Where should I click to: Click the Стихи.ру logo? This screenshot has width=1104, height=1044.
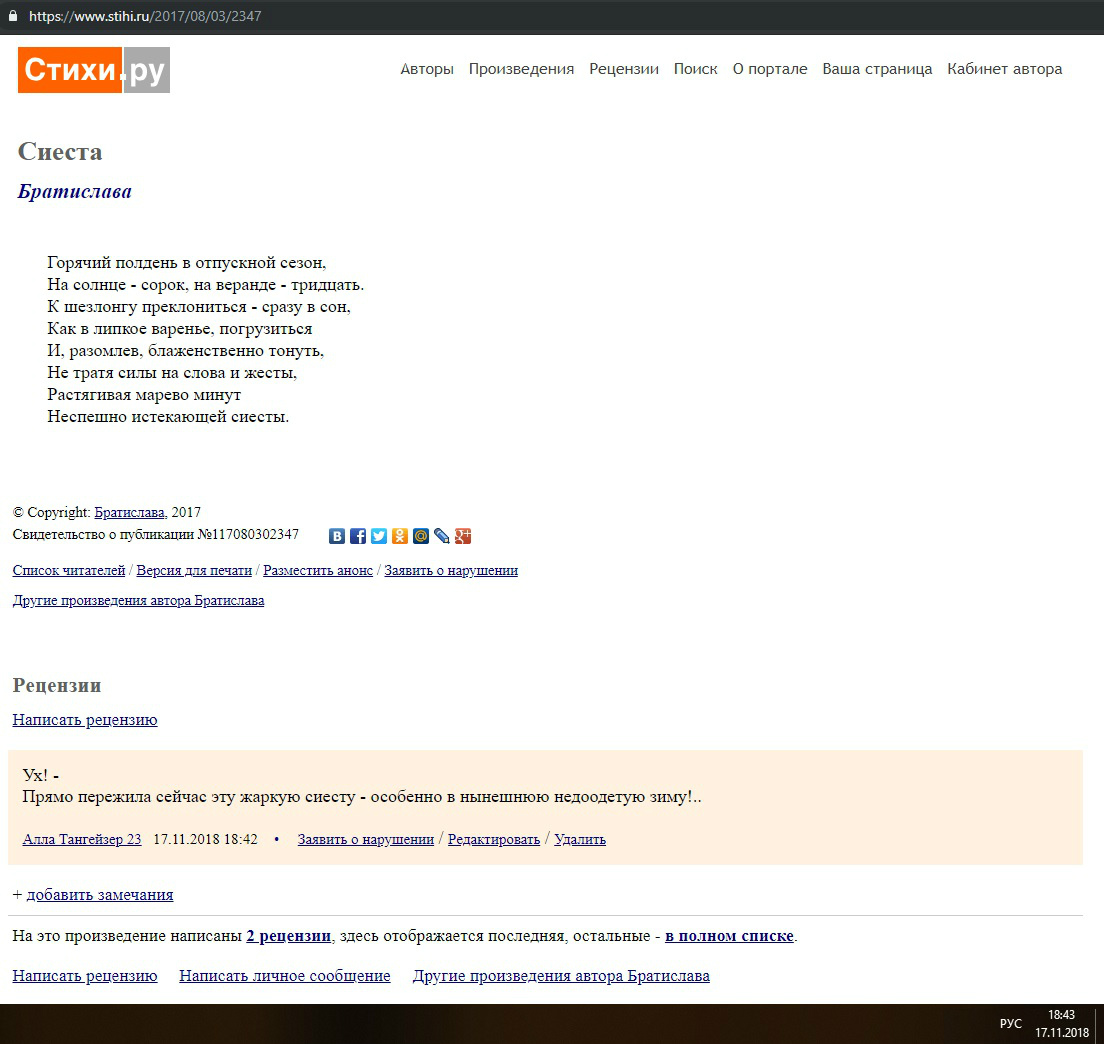(x=94, y=70)
